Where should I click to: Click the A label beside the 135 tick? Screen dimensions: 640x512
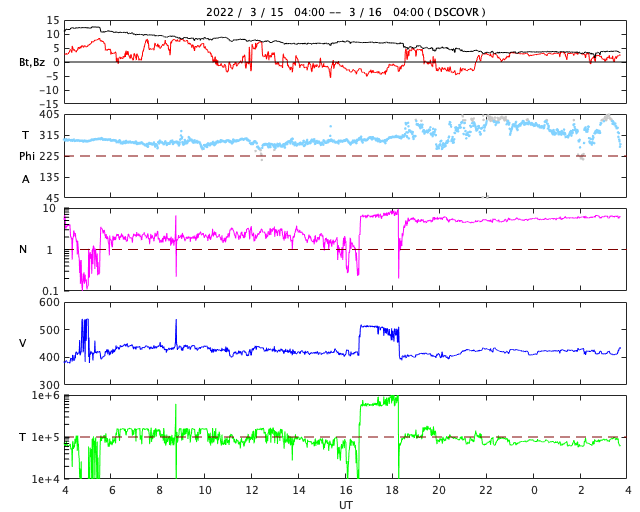click(26, 179)
